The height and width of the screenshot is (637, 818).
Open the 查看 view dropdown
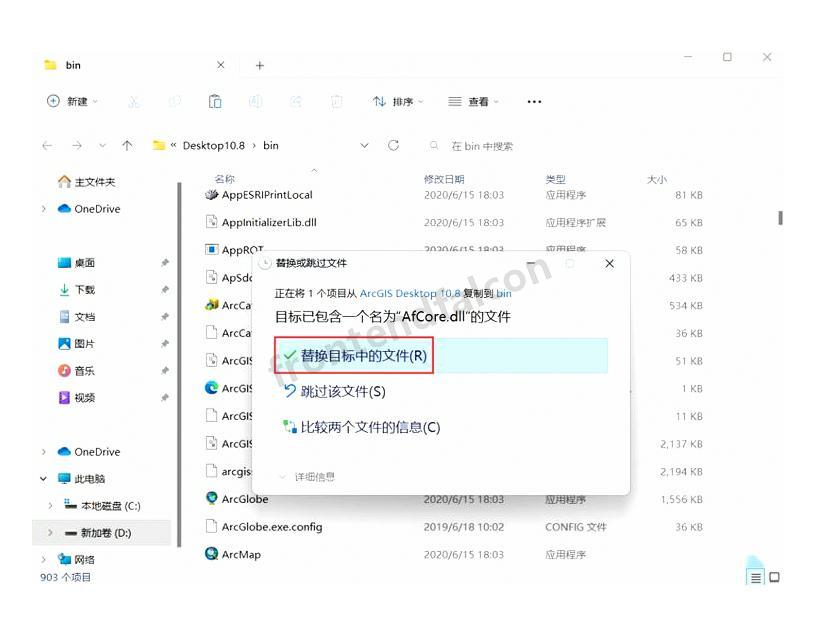(477, 101)
